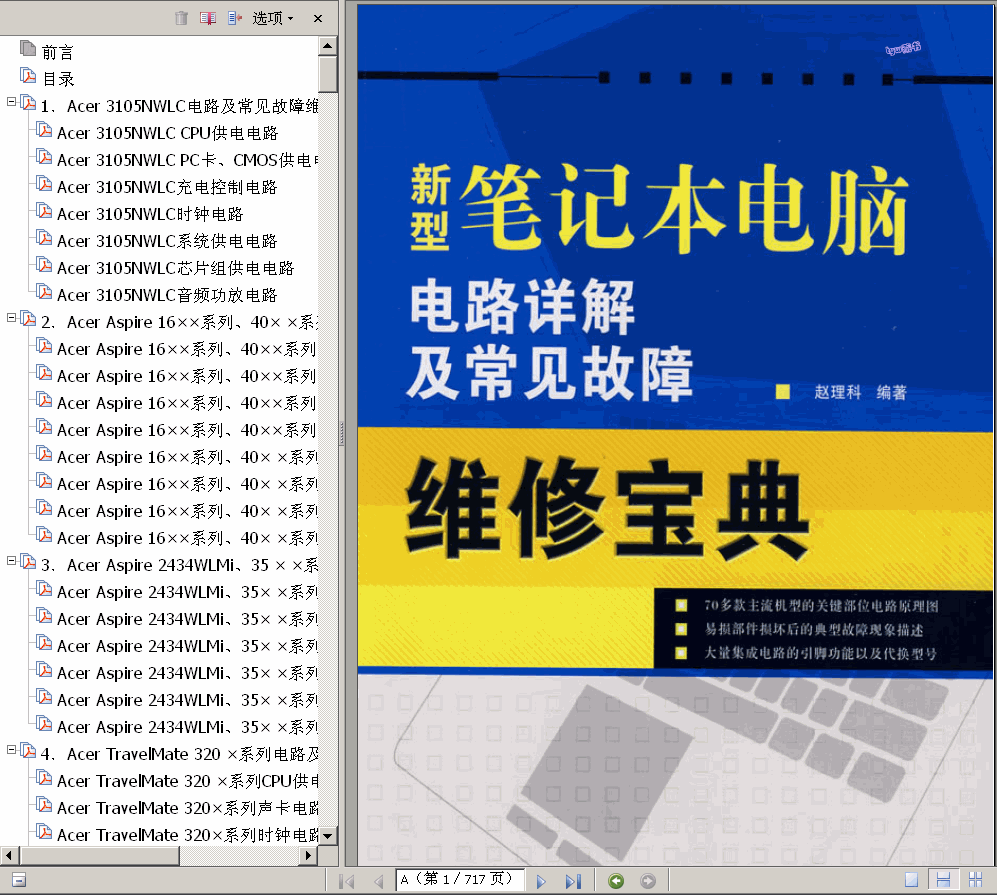Close the bookmarks panel

(318, 18)
